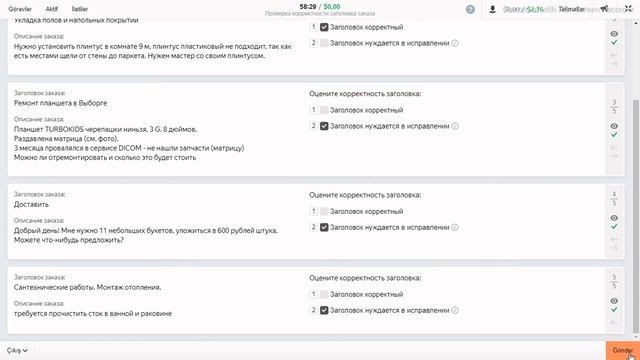Click the title 'Доставить'
Image resolution: width=640 pixels, height=360 pixels.
click(x=31, y=204)
